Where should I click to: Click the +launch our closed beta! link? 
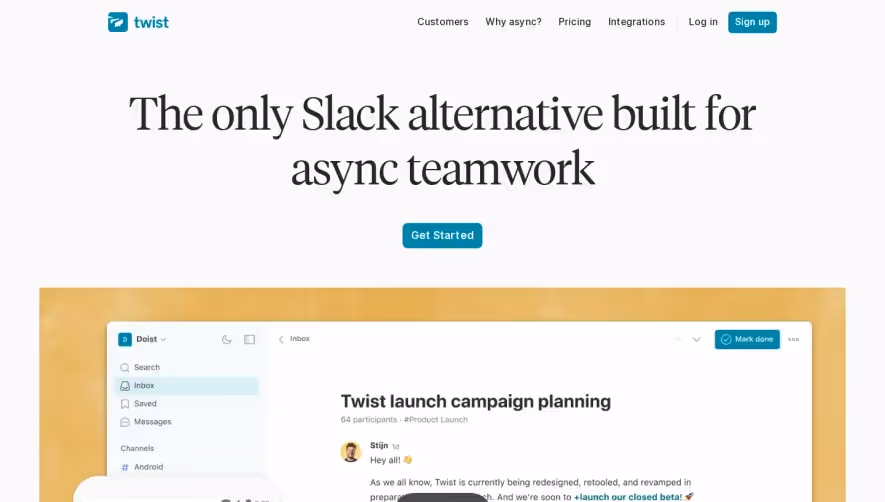click(628, 497)
